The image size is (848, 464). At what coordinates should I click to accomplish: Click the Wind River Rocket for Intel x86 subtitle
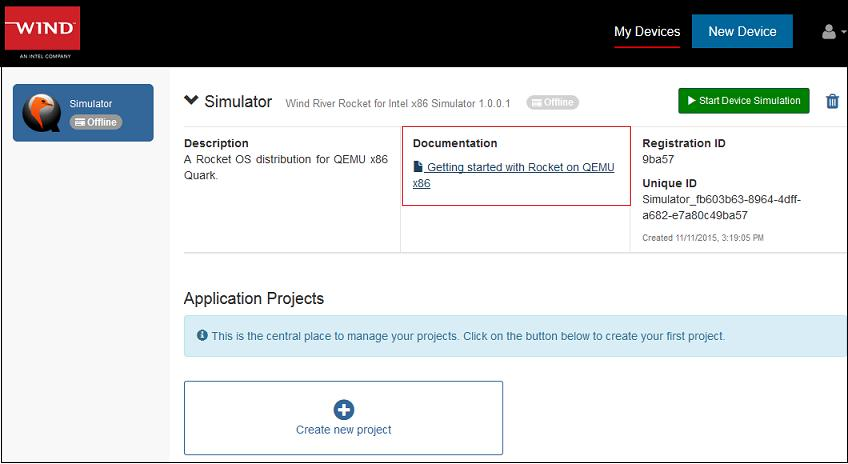398,103
